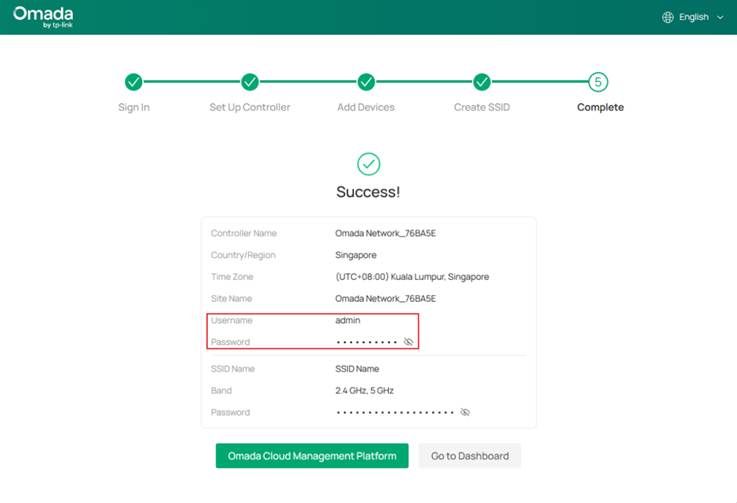The width and height of the screenshot is (737, 503).
Task: Click the step 5 Complete circle
Action: [x=599, y=82]
